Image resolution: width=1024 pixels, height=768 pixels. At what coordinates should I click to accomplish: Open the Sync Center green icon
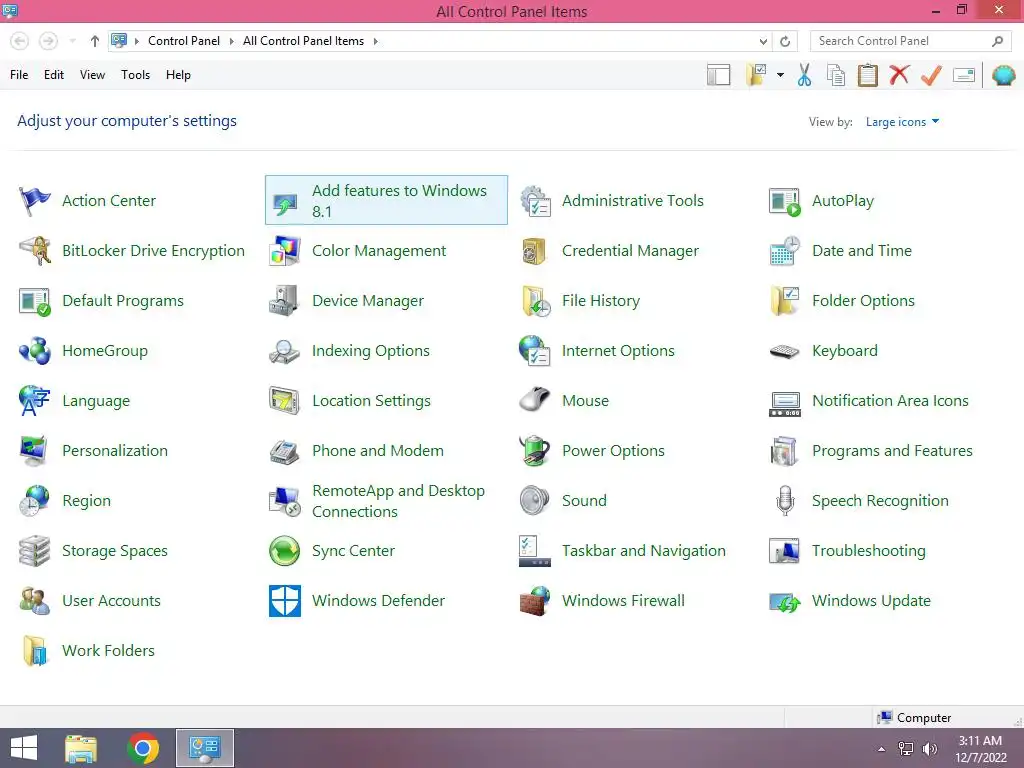point(284,551)
